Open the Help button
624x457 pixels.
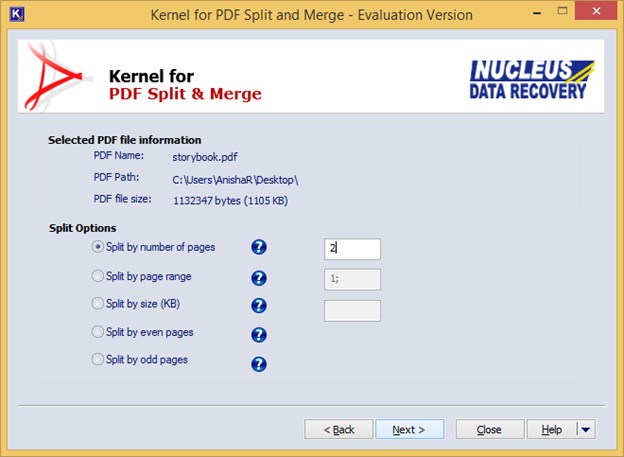tap(552, 430)
